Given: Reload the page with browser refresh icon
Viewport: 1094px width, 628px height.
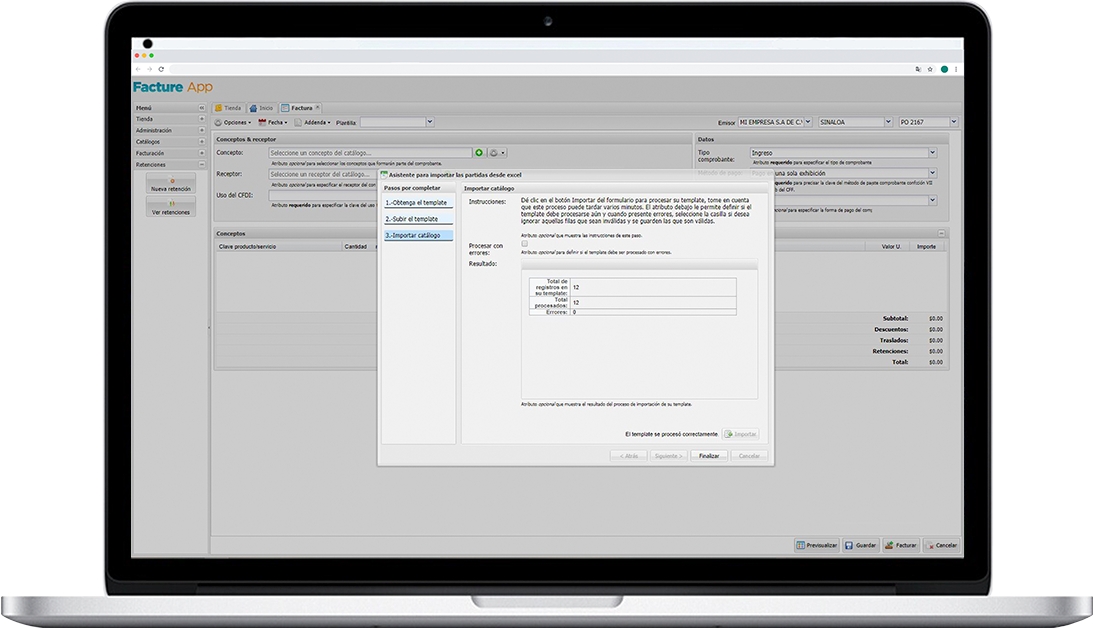Looking at the screenshot, I should click(x=162, y=69).
